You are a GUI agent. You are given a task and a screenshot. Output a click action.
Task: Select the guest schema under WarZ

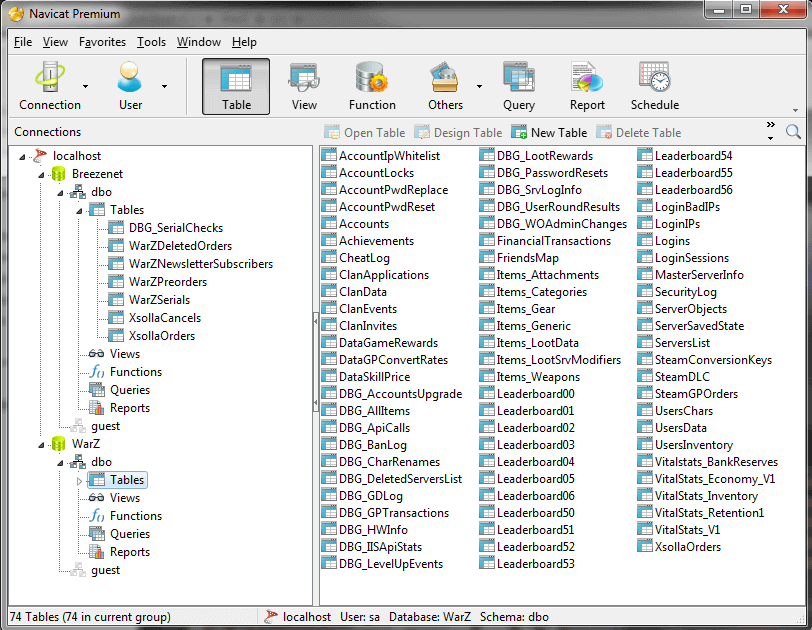point(105,570)
